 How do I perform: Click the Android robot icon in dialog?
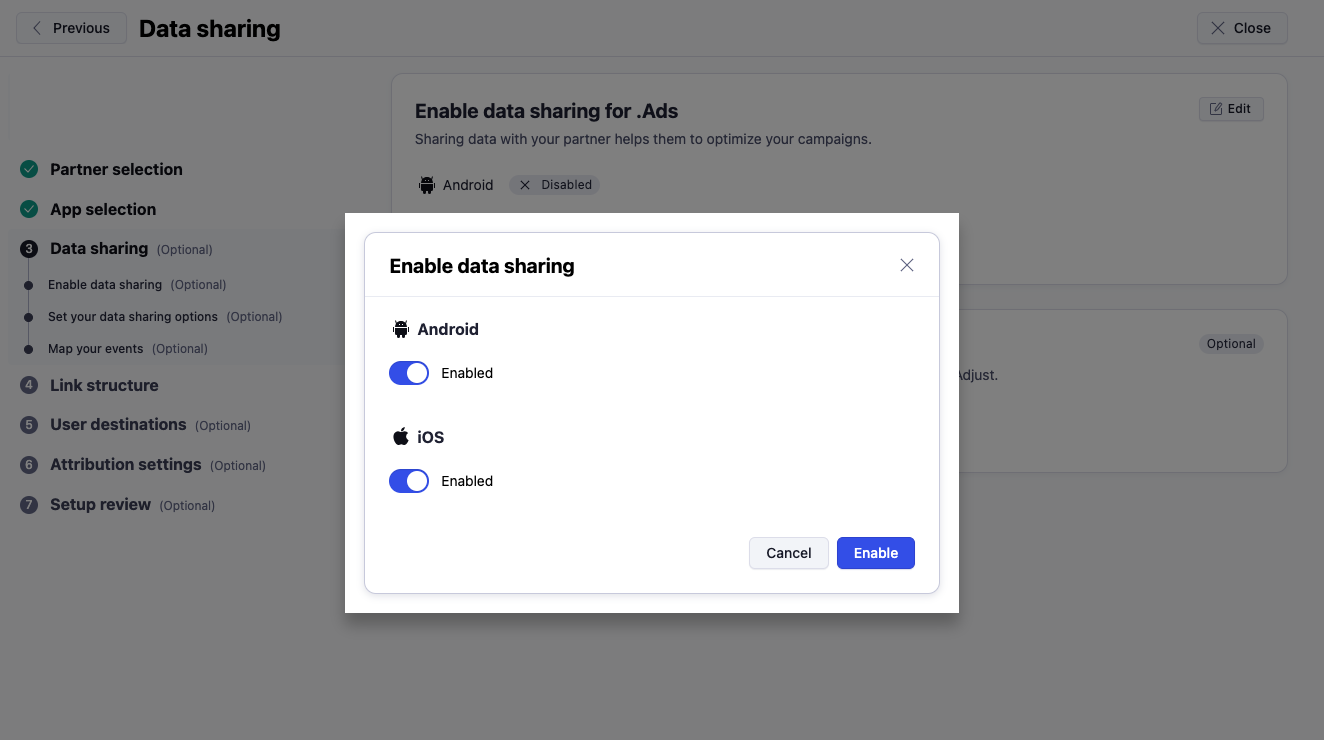401,329
